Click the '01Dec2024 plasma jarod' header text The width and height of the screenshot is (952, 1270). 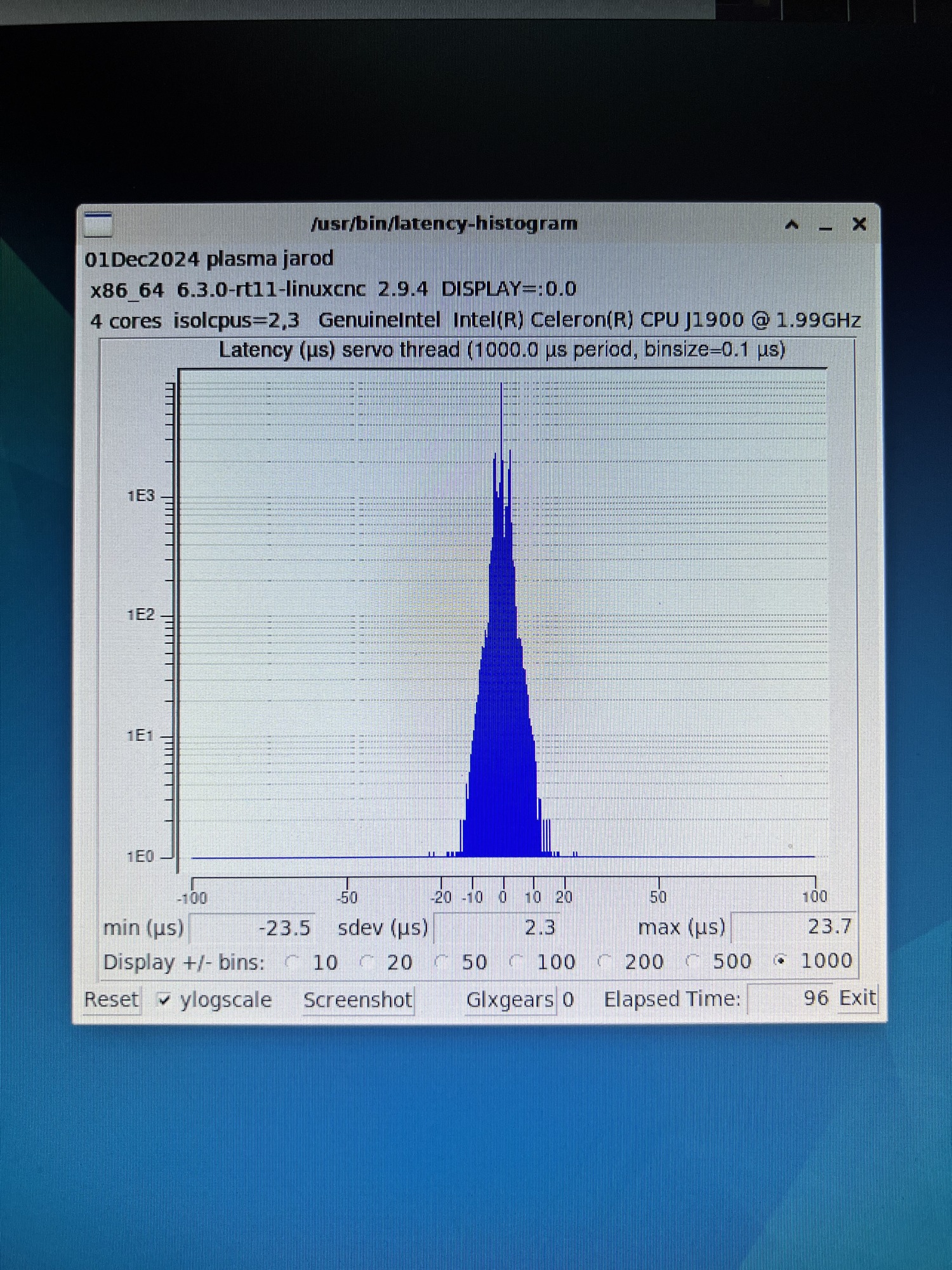(x=209, y=259)
